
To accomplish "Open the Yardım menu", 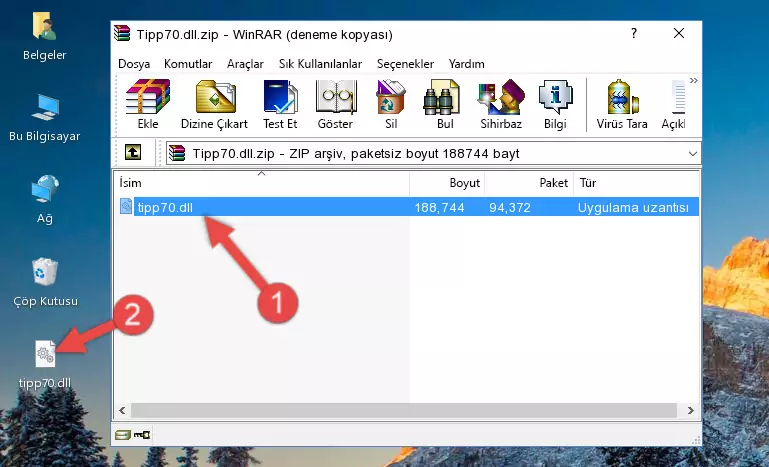I will click(466, 64).
